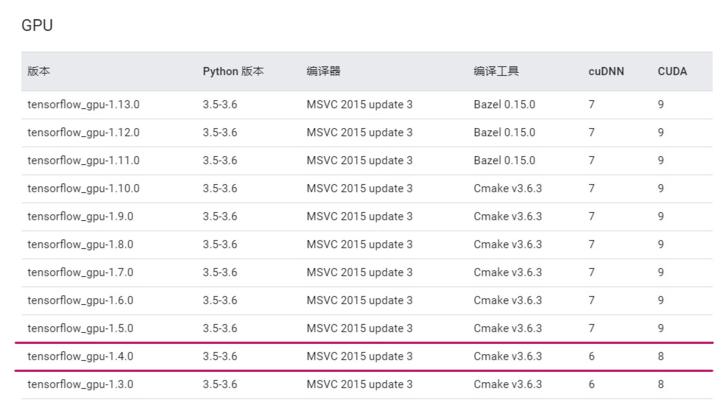The image size is (723, 400).
Task: Click MSVC 2015 update 3 in tensorflow_gpu-1.13.0 row
Action: (x=360, y=104)
